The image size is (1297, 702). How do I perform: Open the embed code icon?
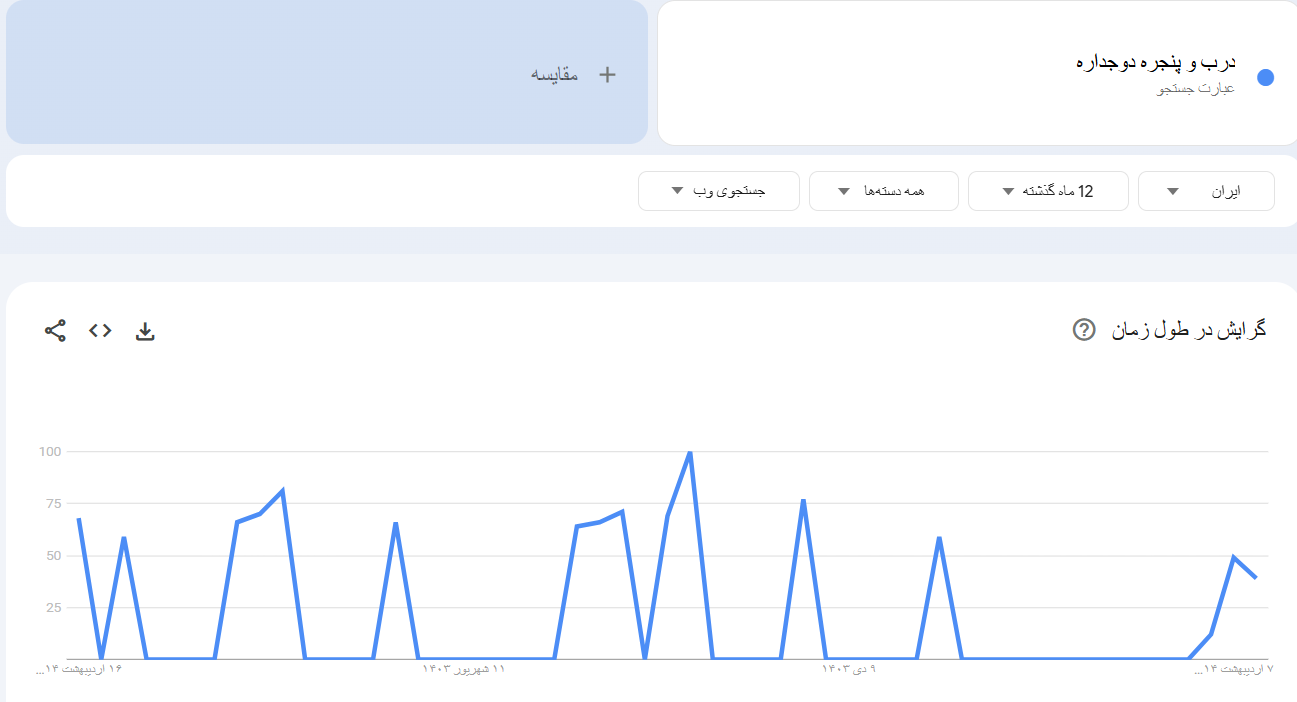pyautogui.click(x=100, y=331)
